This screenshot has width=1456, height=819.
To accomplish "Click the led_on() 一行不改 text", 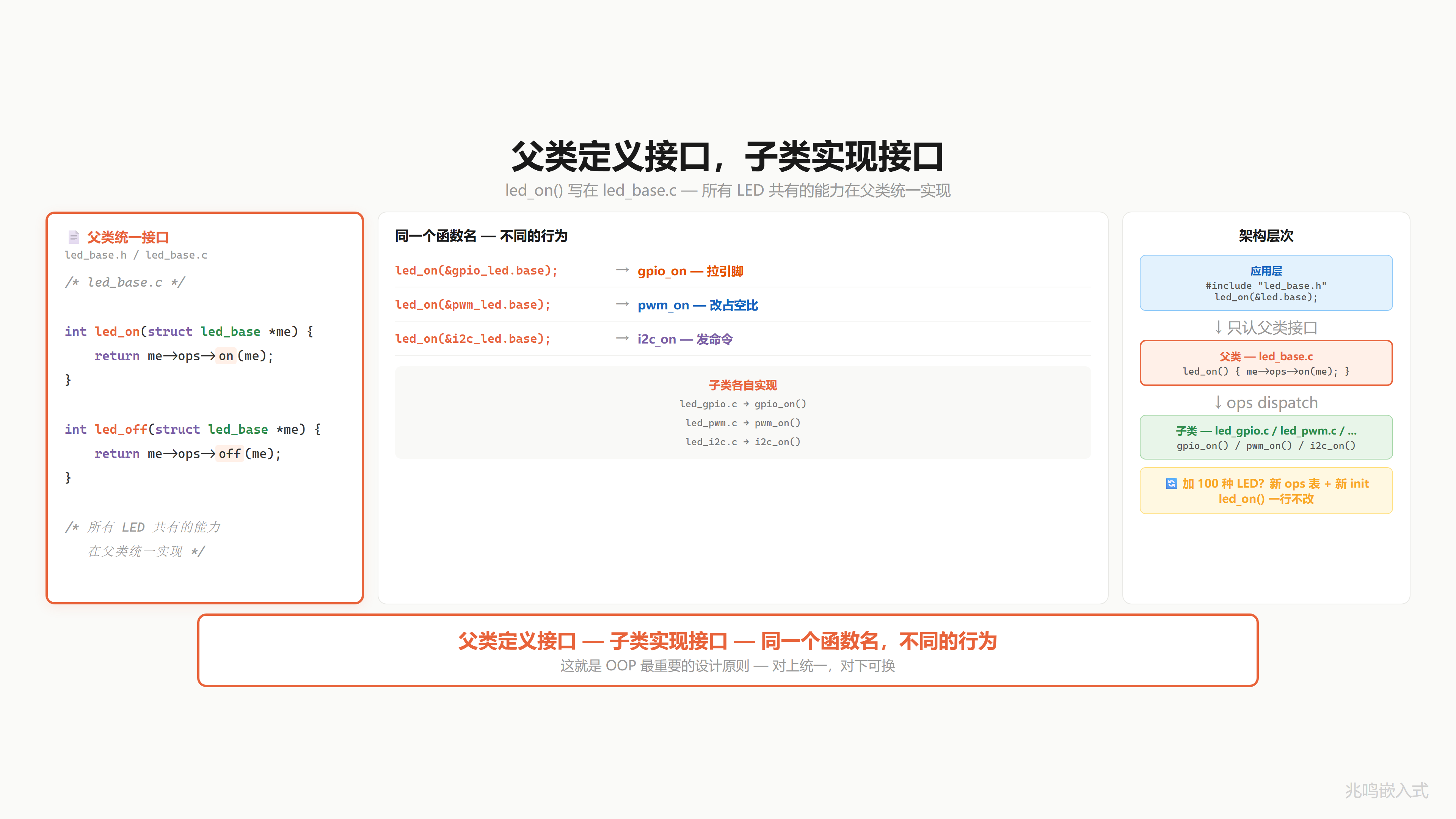I will coord(1266,499).
